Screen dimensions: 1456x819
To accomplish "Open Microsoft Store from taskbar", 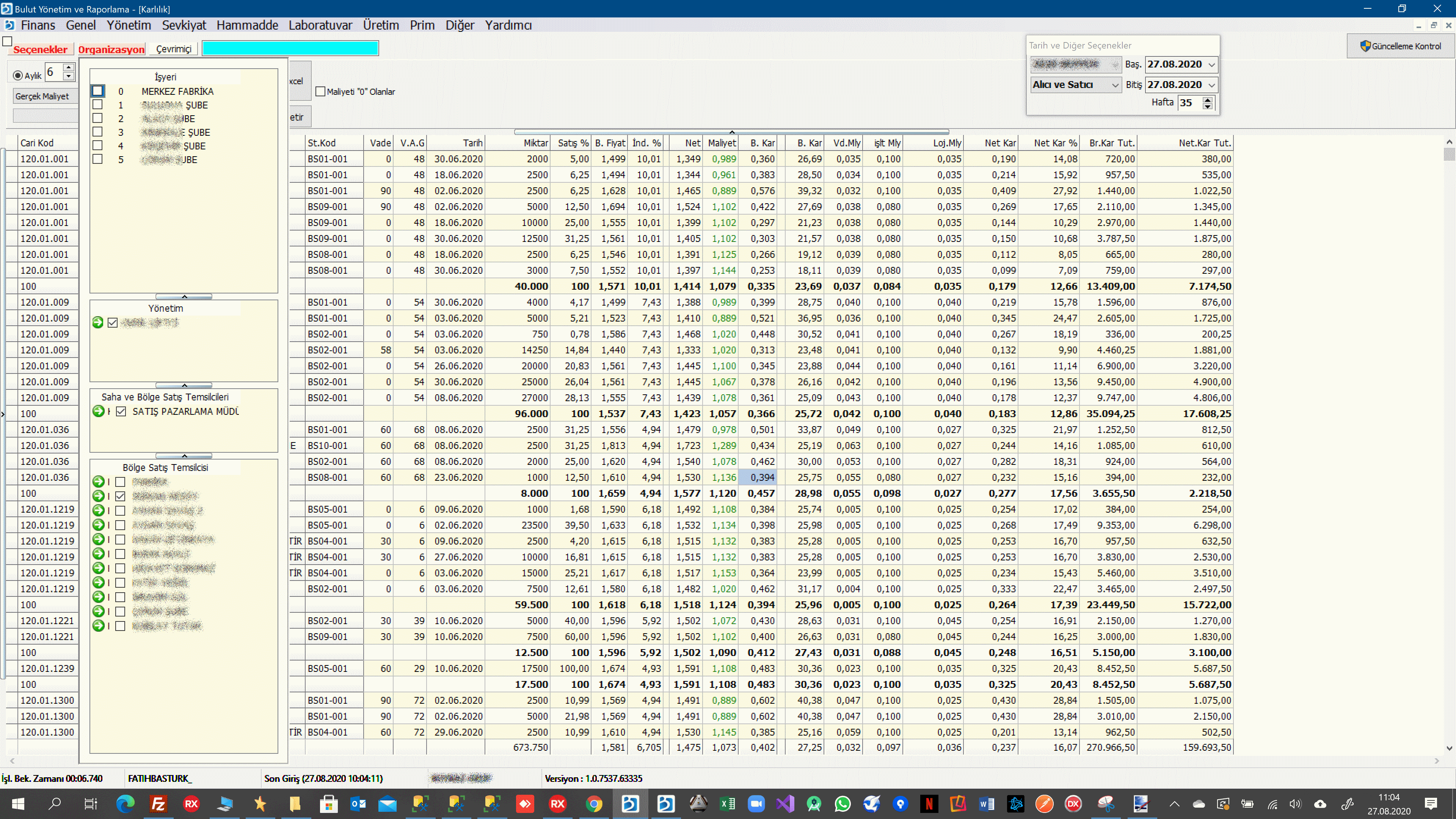I will (x=328, y=804).
